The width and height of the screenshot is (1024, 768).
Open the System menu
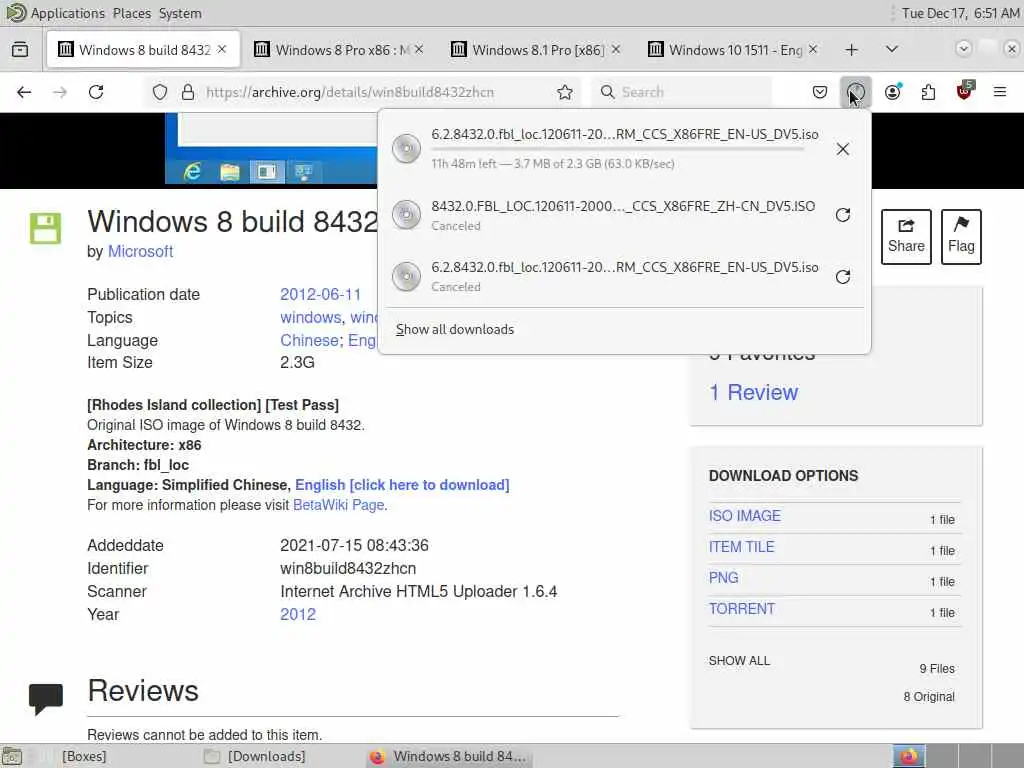(x=180, y=13)
